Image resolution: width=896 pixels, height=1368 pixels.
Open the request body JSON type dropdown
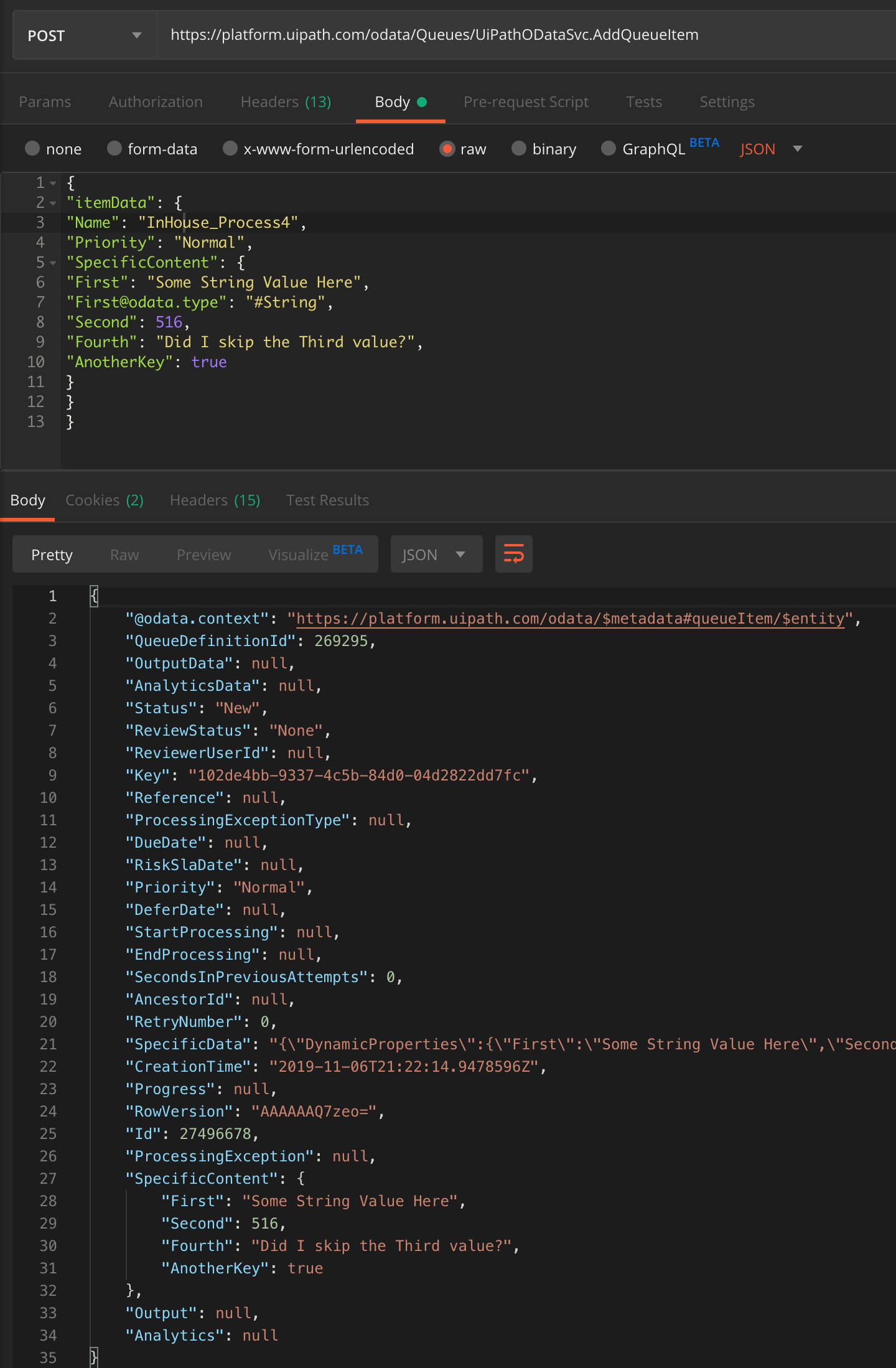[x=771, y=149]
